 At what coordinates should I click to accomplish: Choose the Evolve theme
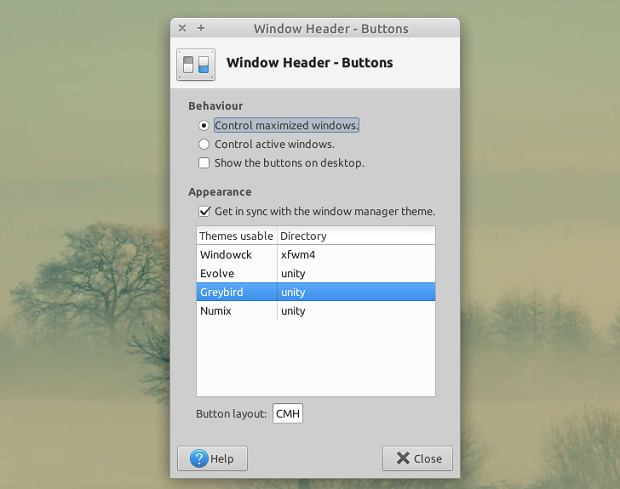pyautogui.click(x=316, y=273)
